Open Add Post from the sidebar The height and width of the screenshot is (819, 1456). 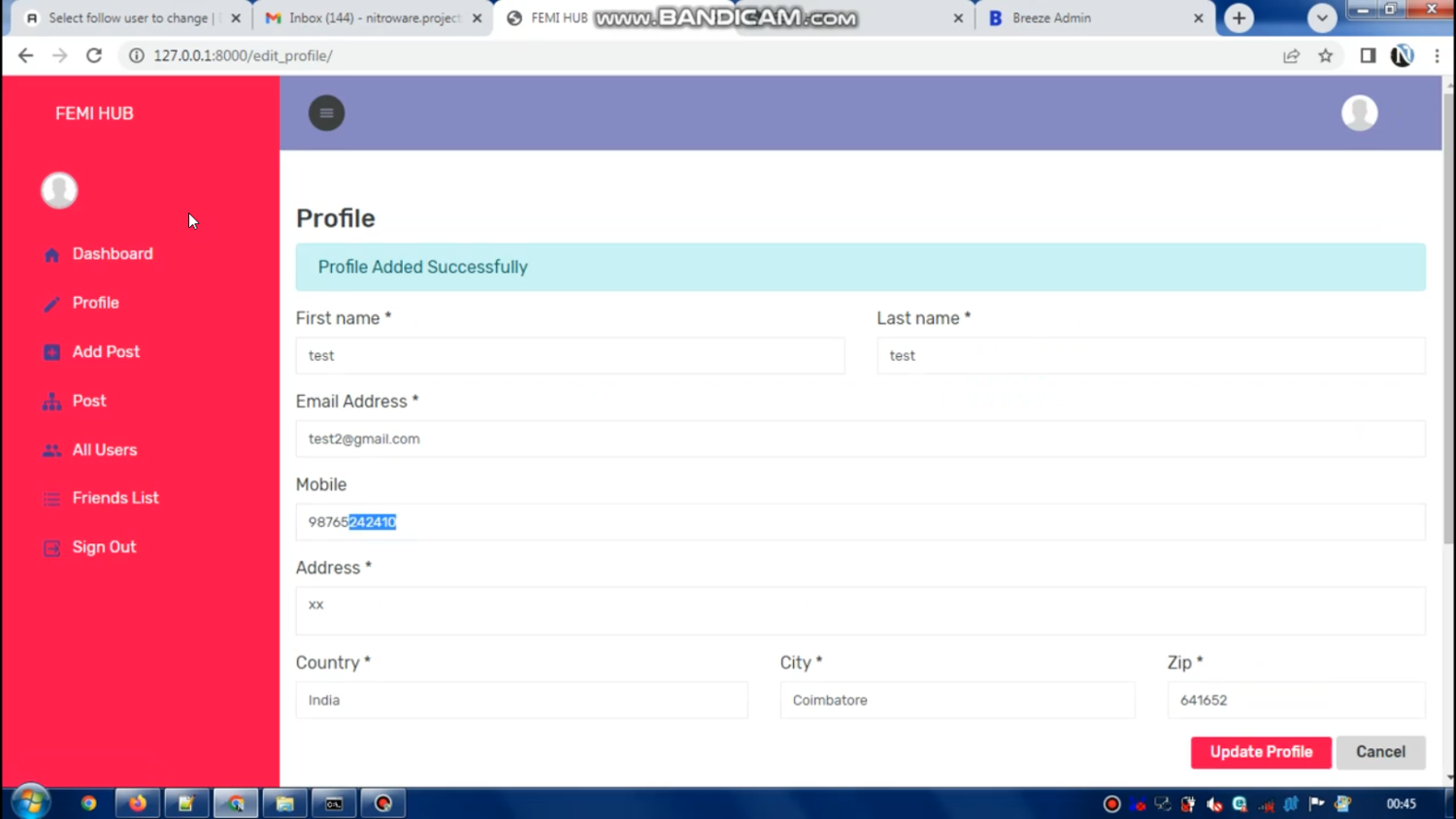pos(106,352)
